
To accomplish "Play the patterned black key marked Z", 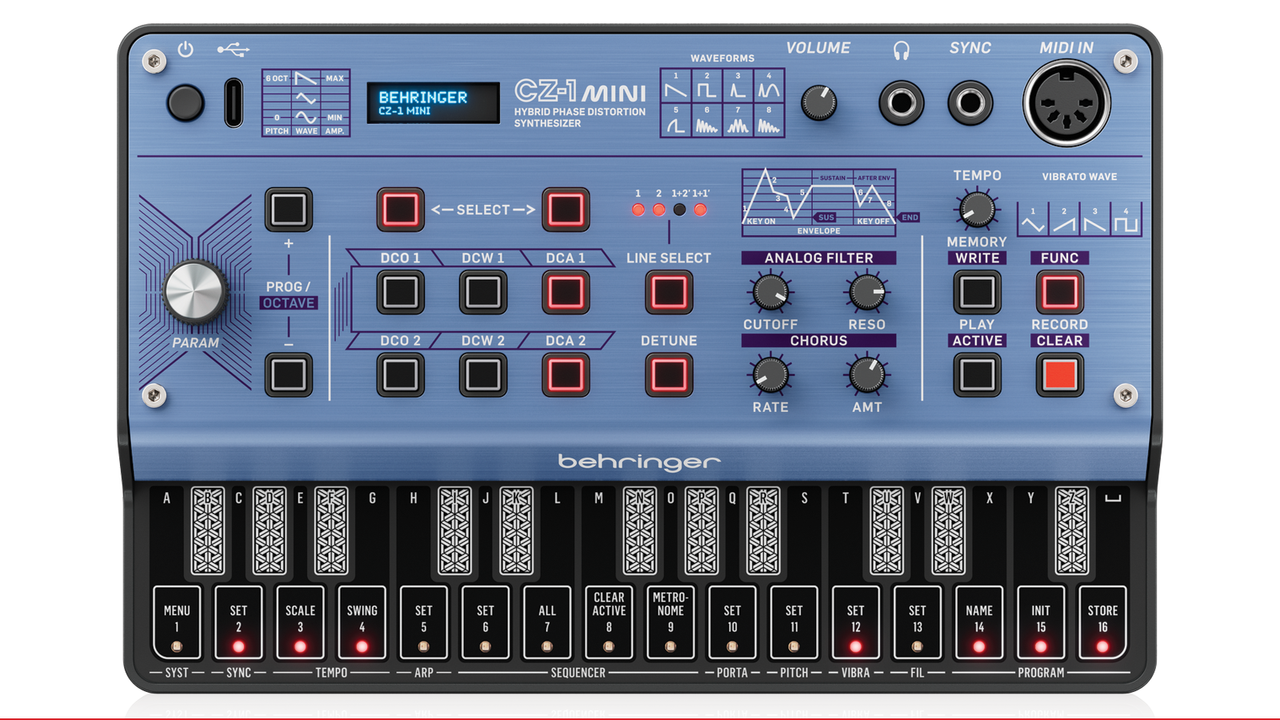I will [1072, 531].
